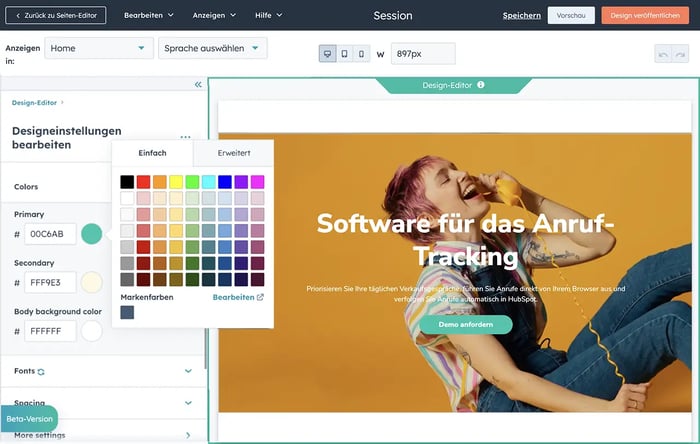Click the undo arrow button
The image size is (700, 444).
point(663,54)
